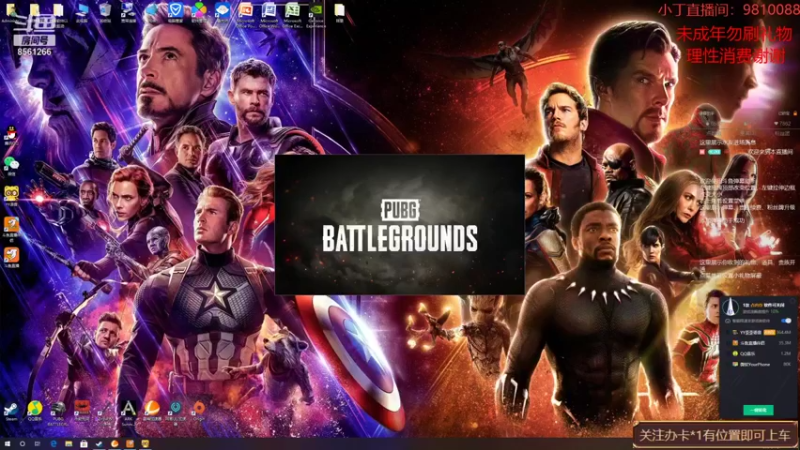Open the blue shield security app shortcut
The width and height of the screenshot is (800, 450).
pos(176,13)
